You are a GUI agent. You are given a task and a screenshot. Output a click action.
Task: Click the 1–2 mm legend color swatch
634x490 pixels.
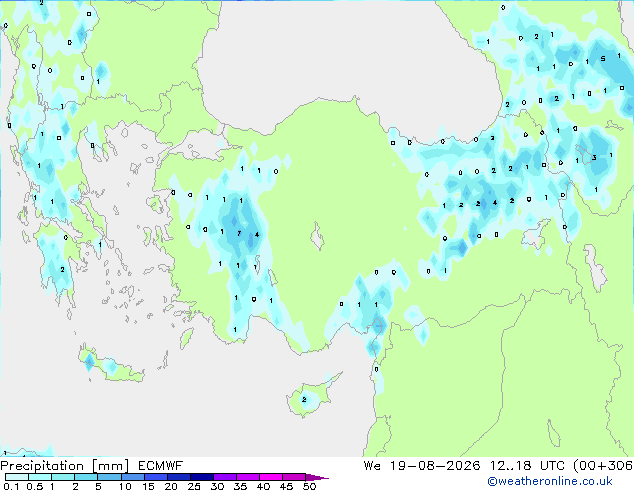tap(63, 477)
